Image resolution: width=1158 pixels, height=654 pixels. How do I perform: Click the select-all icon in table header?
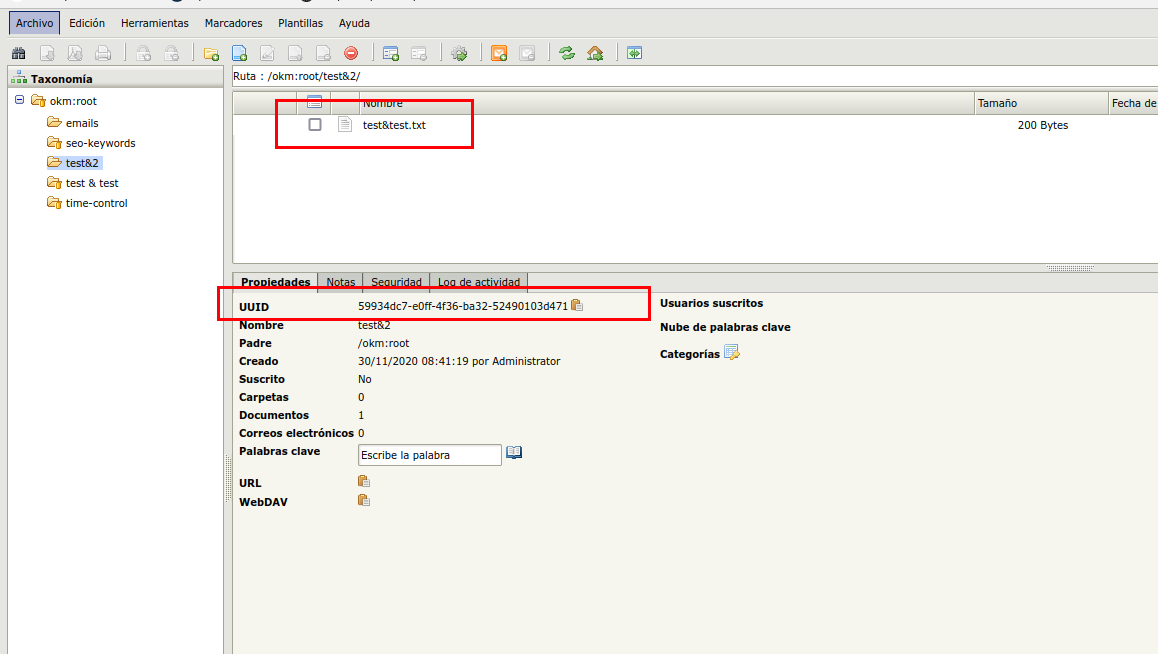314,102
